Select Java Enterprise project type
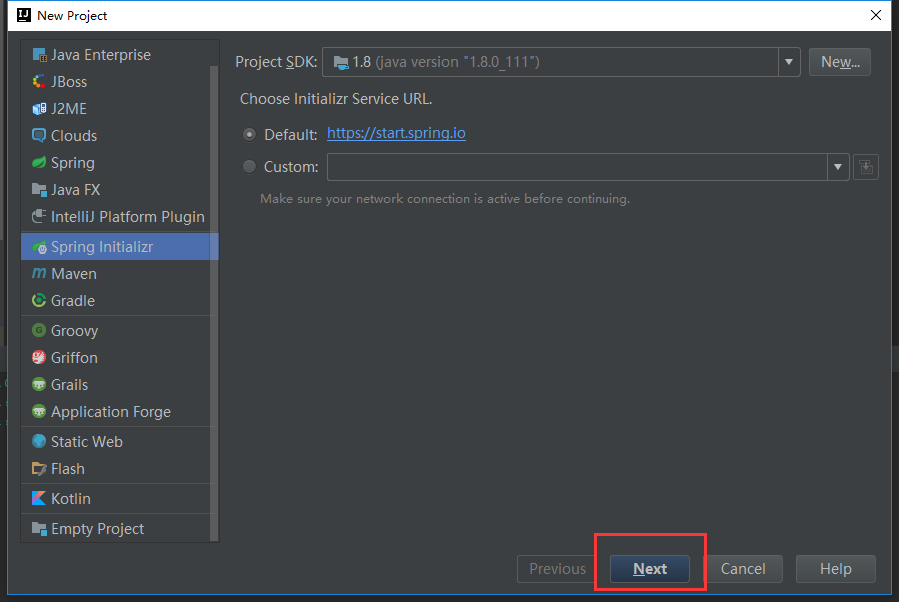Image resolution: width=899 pixels, height=602 pixels. [115, 55]
